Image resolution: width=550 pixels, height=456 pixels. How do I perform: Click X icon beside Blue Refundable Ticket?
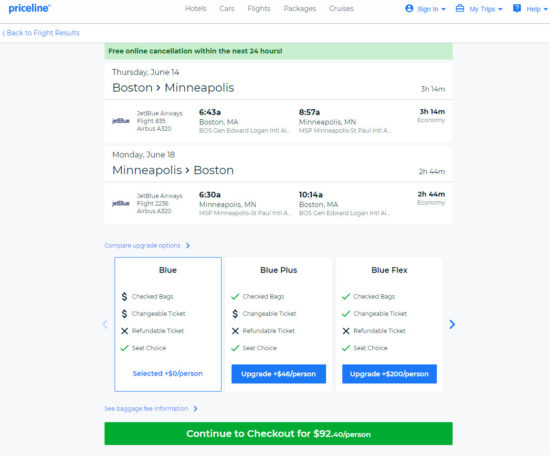(x=125, y=331)
